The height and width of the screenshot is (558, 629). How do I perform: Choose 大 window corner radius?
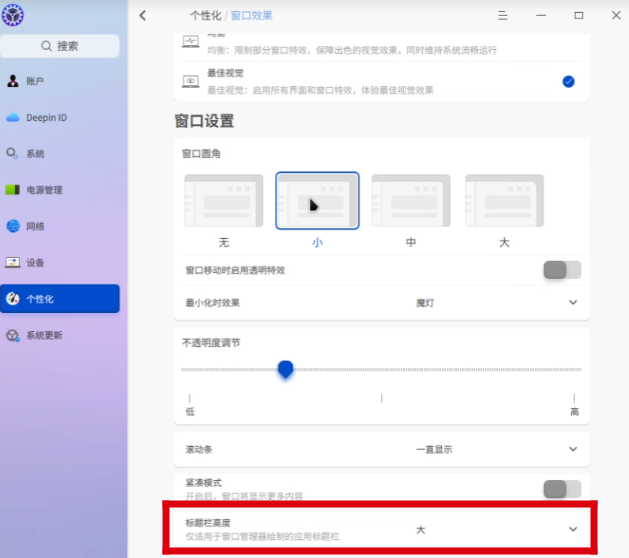(504, 201)
